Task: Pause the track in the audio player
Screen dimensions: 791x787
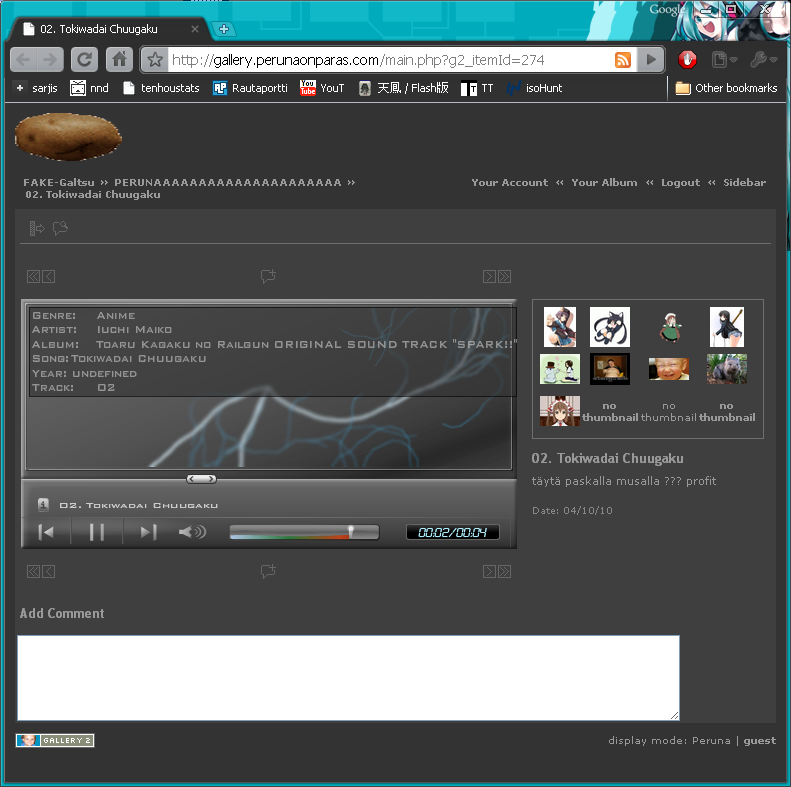Action: tap(97, 532)
